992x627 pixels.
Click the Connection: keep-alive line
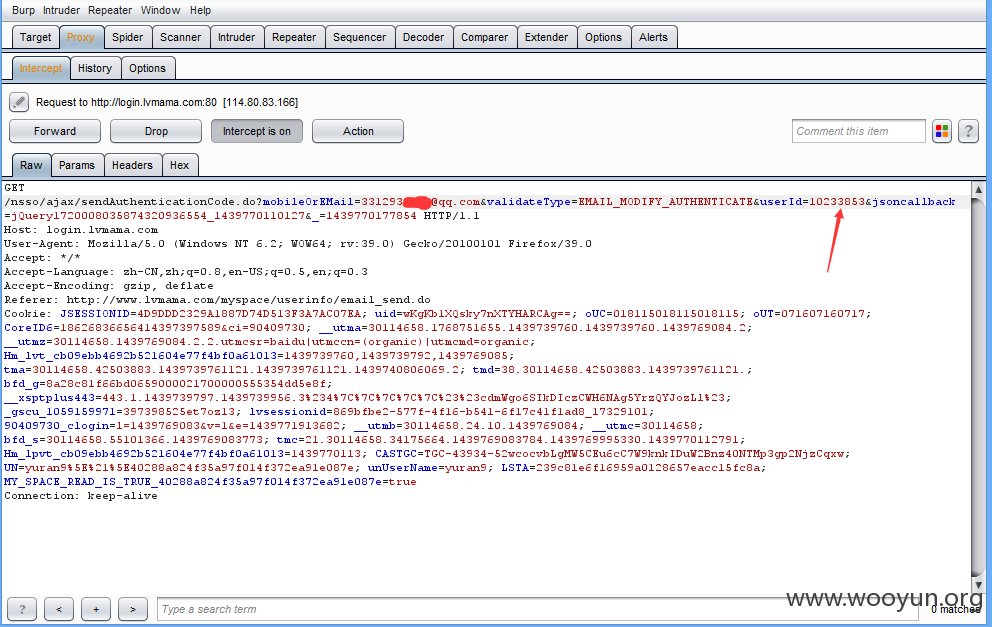click(x=81, y=496)
